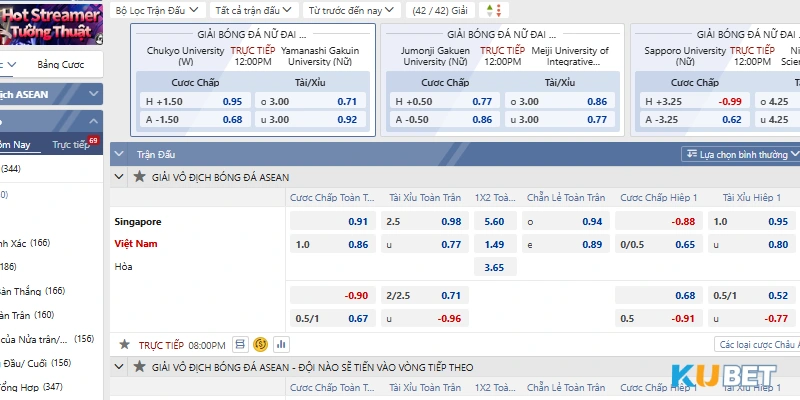Bet A -1.50 at 0.68

pyautogui.click(x=195, y=120)
